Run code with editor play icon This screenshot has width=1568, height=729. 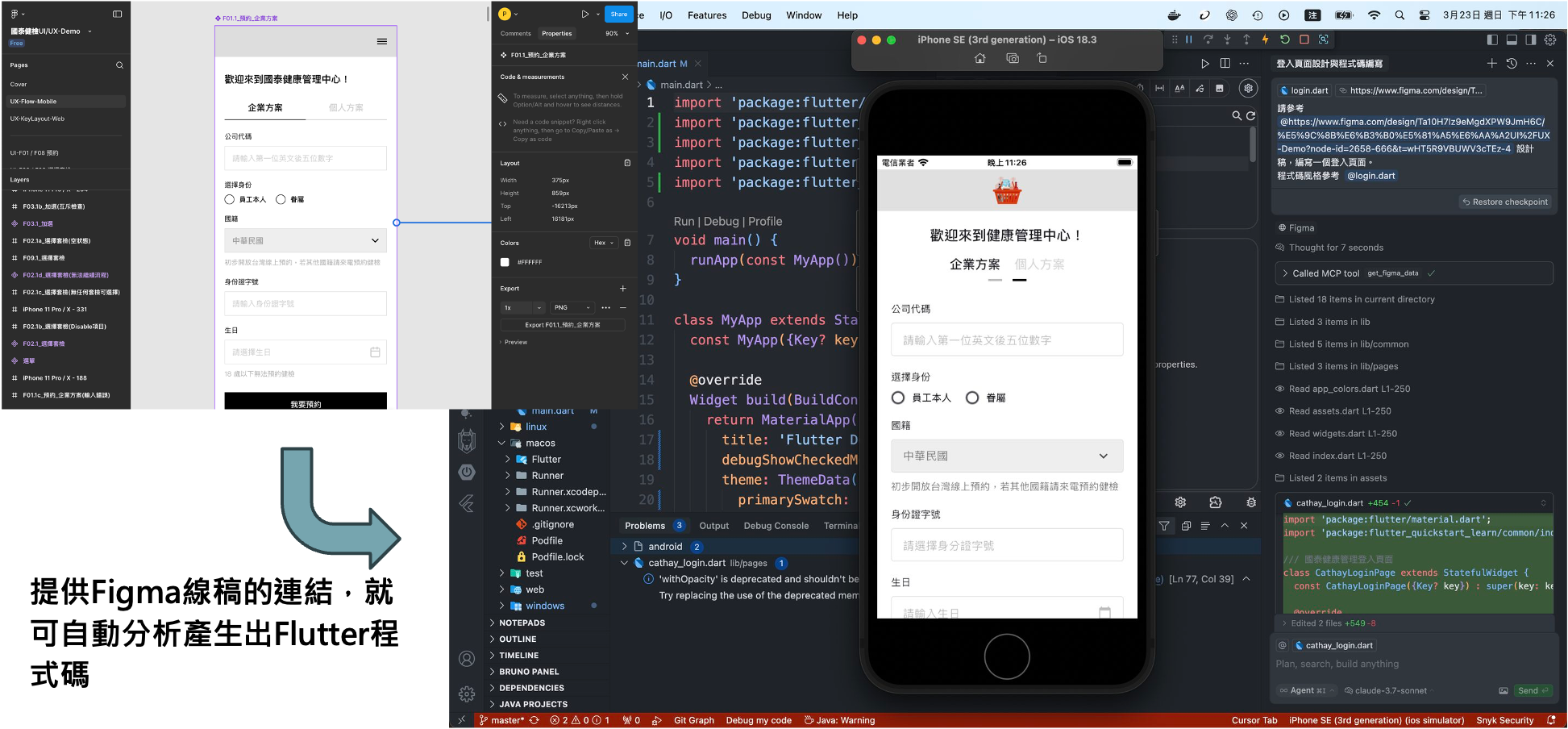point(1205,63)
